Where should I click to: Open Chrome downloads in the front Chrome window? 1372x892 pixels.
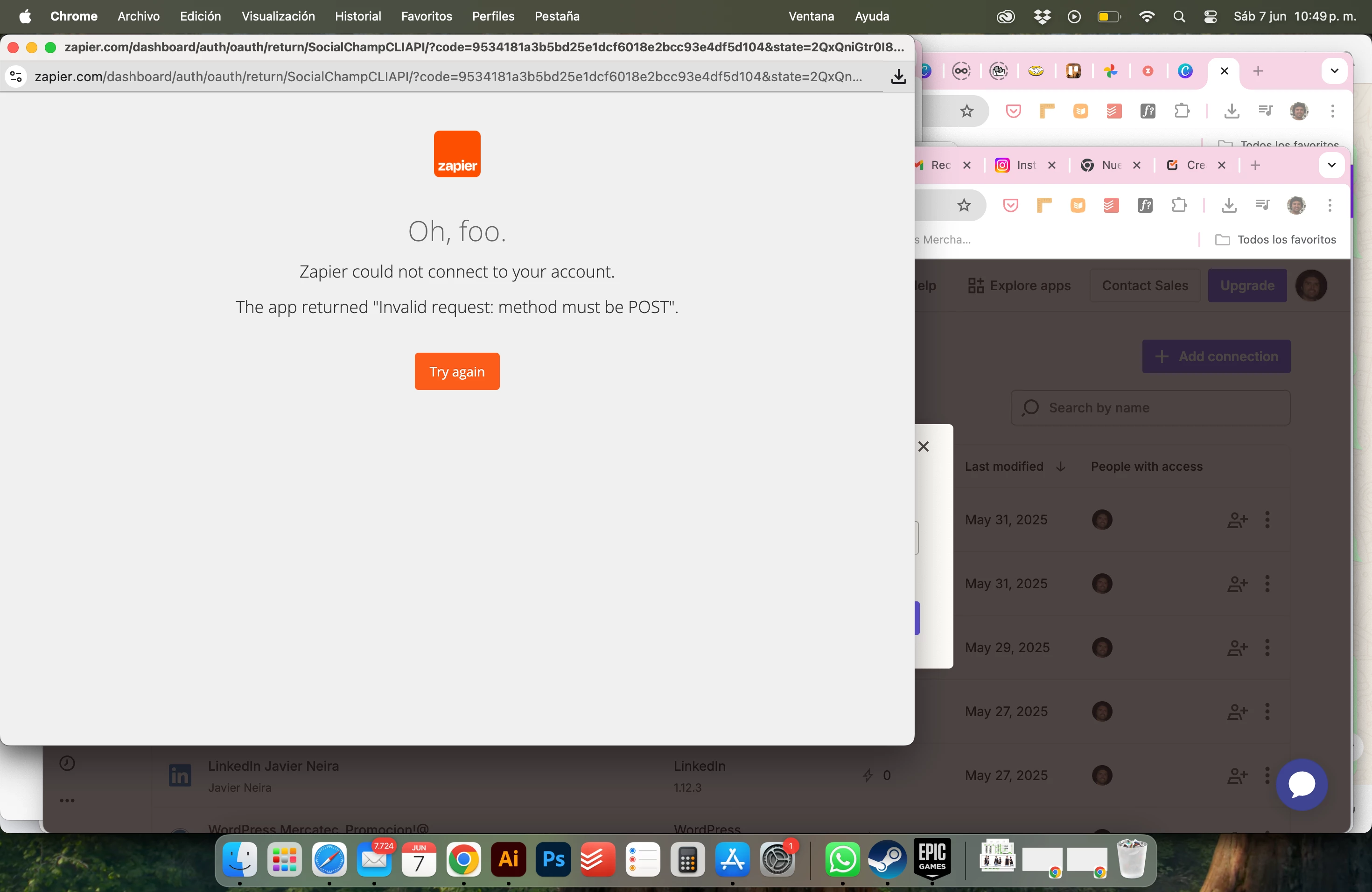[x=1228, y=205]
